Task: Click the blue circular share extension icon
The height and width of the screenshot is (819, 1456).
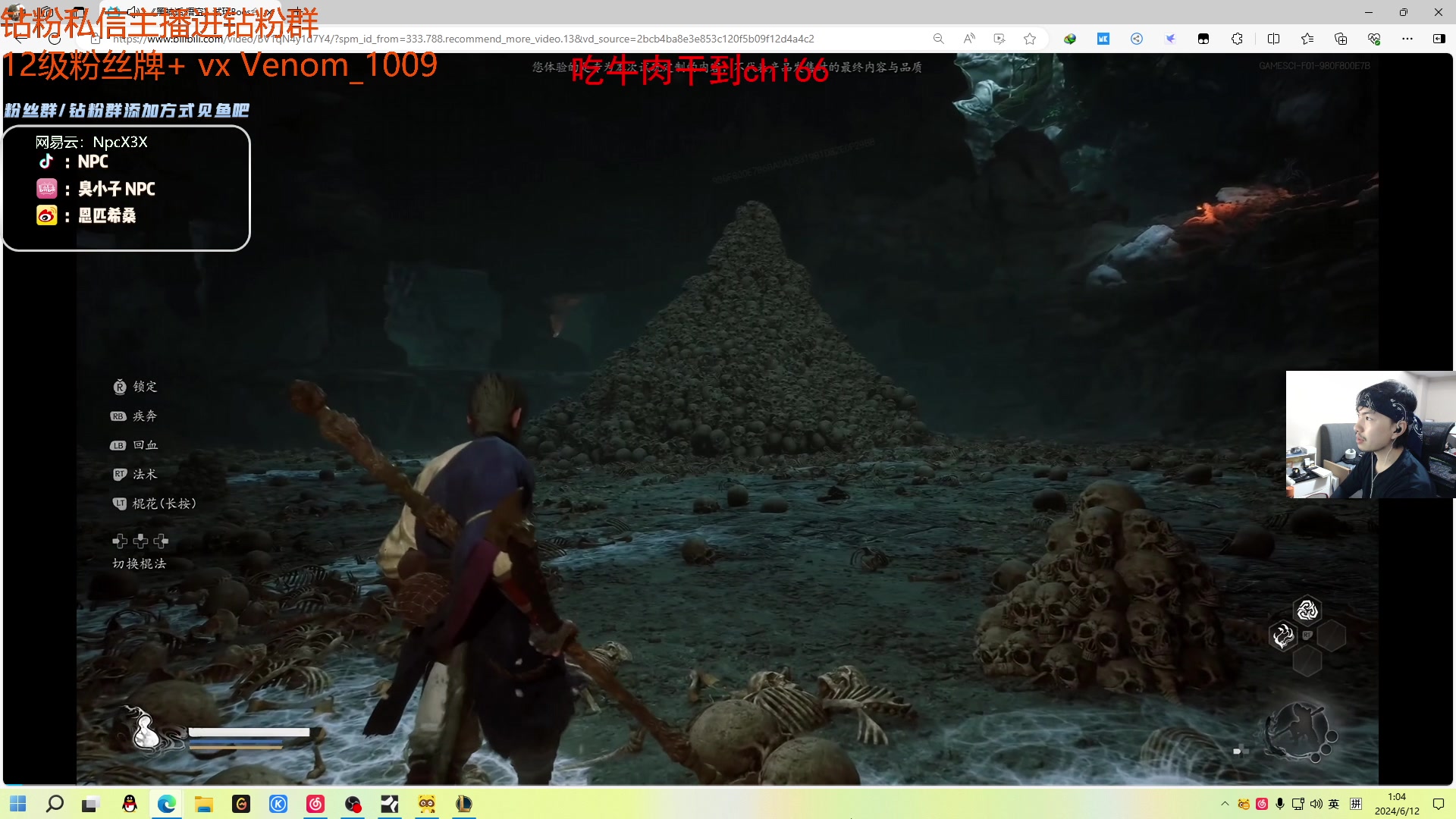Action: coord(1137,39)
